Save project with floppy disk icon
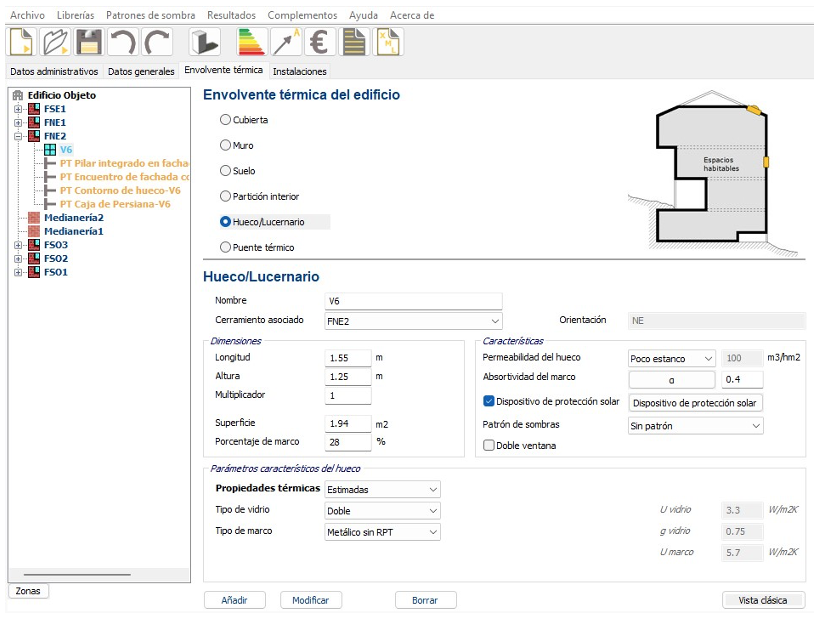Viewport: 820px width, 621px height. pos(90,42)
